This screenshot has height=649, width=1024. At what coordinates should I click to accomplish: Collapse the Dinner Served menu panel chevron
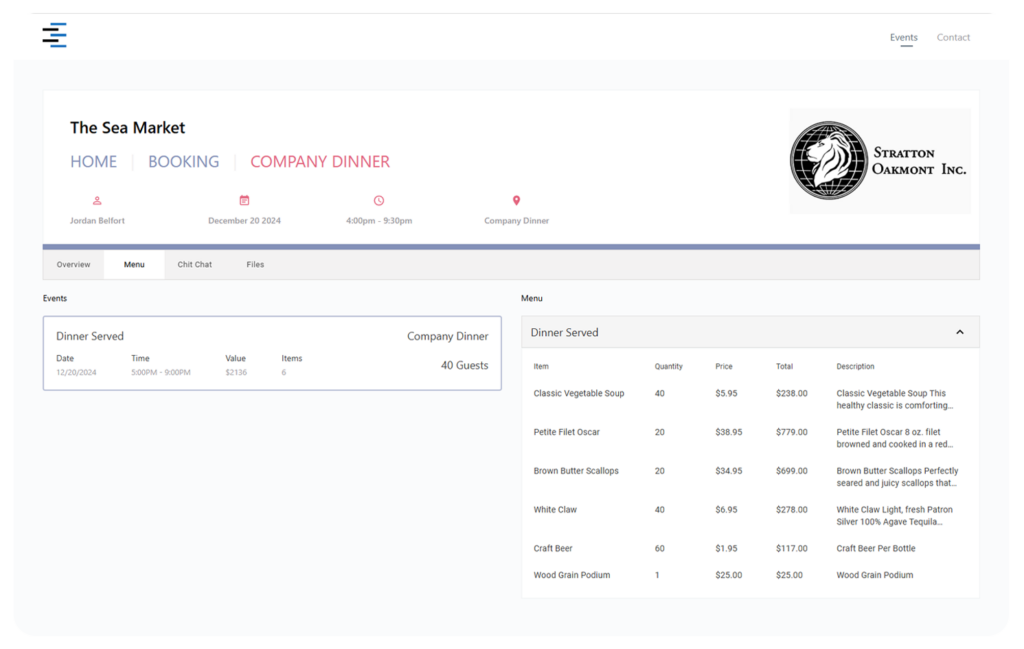[x=959, y=332]
